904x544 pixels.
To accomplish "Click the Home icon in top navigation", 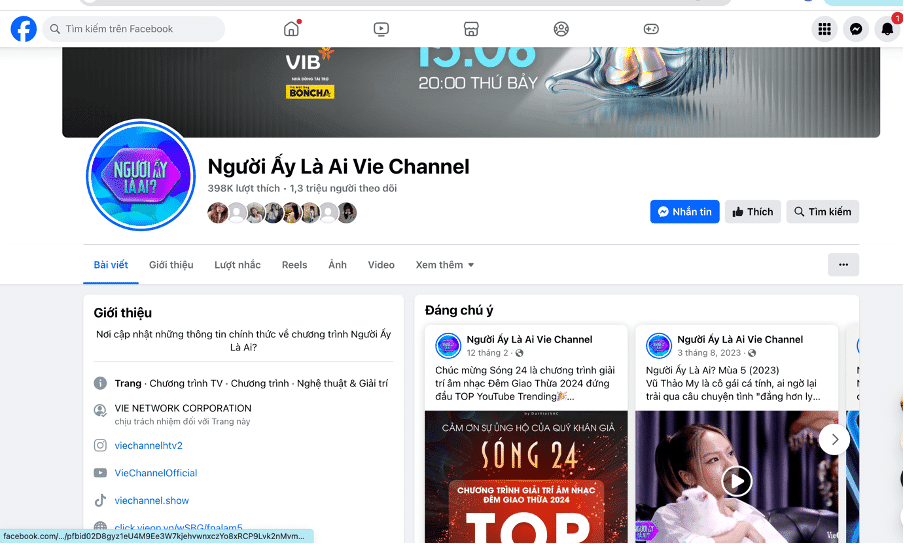I will pyautogui.click(x=292, y=29).
